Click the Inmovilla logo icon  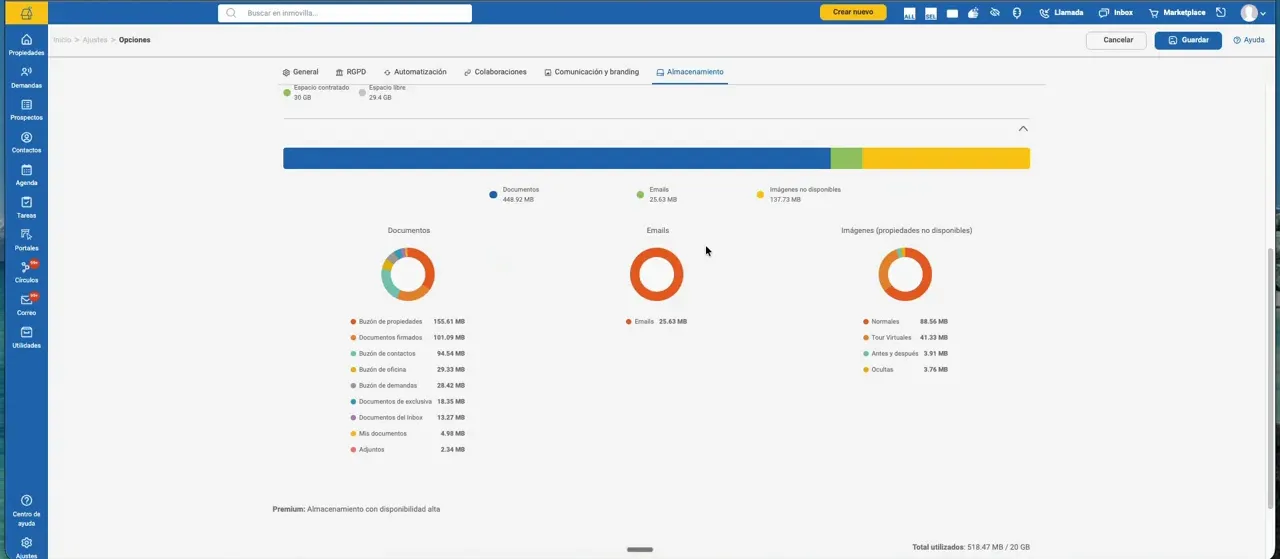pos(26,13)
